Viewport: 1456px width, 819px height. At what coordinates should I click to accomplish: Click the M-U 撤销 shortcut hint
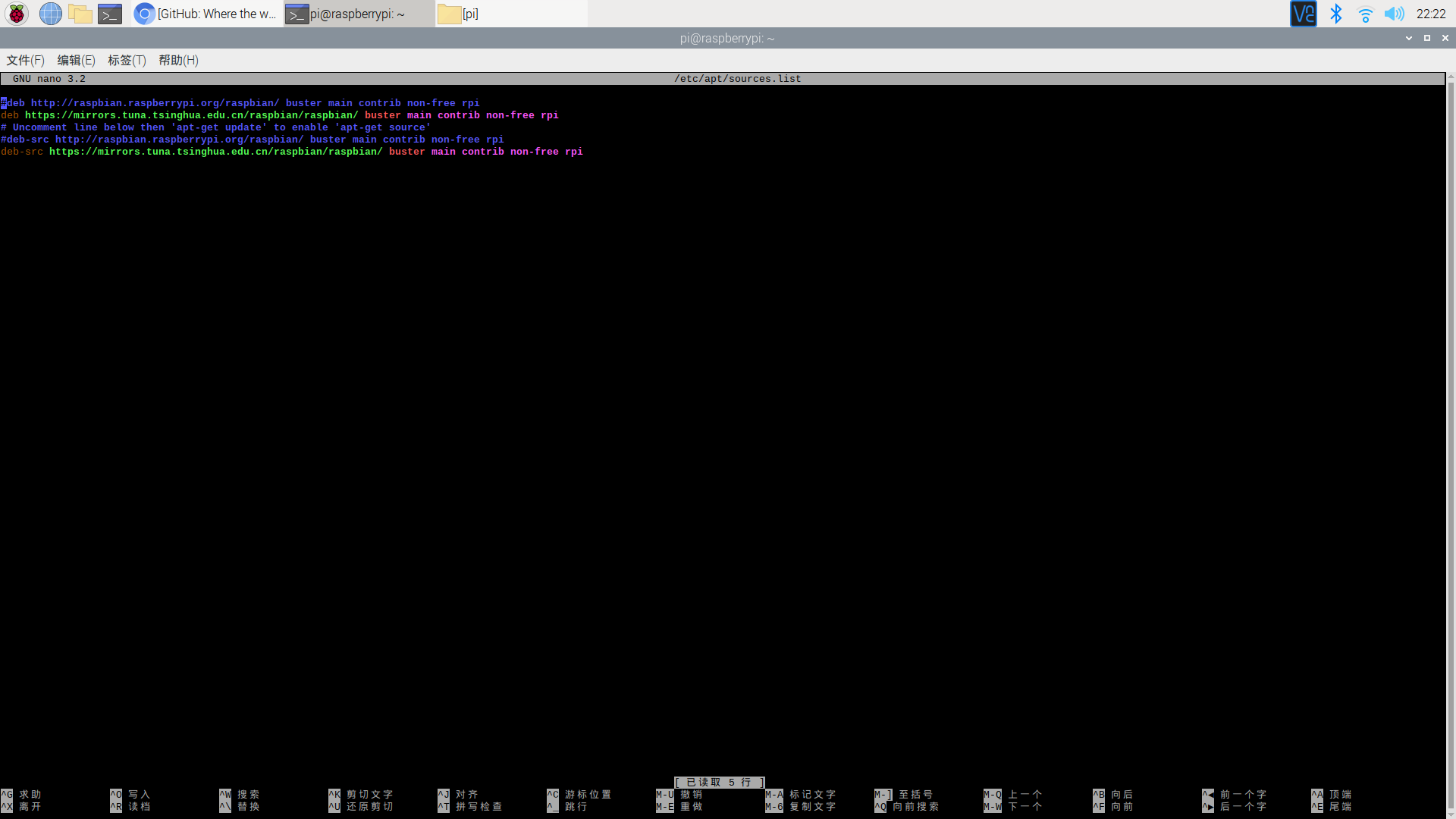coord(679,795)
